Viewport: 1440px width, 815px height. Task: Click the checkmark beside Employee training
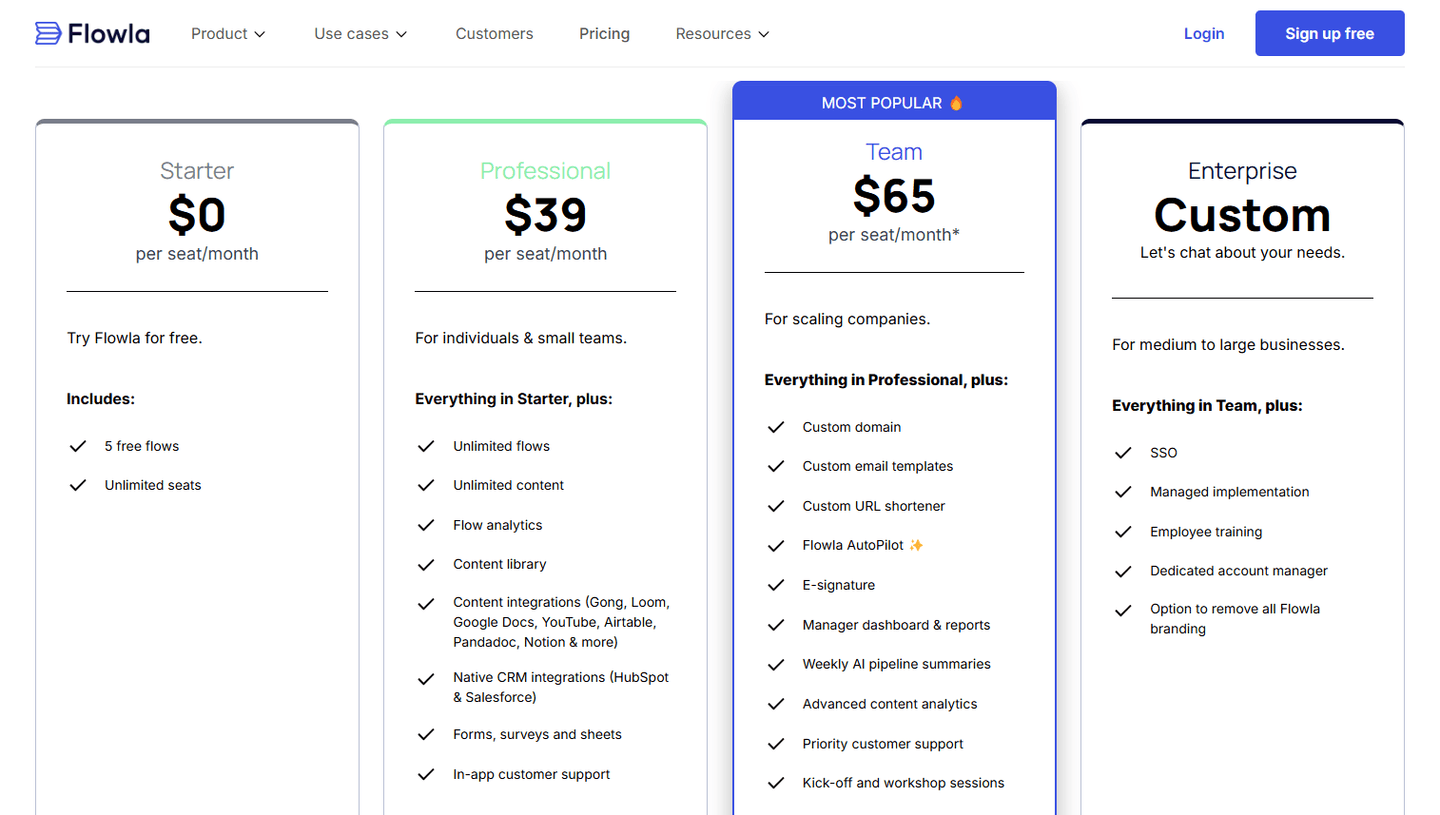1123,532
